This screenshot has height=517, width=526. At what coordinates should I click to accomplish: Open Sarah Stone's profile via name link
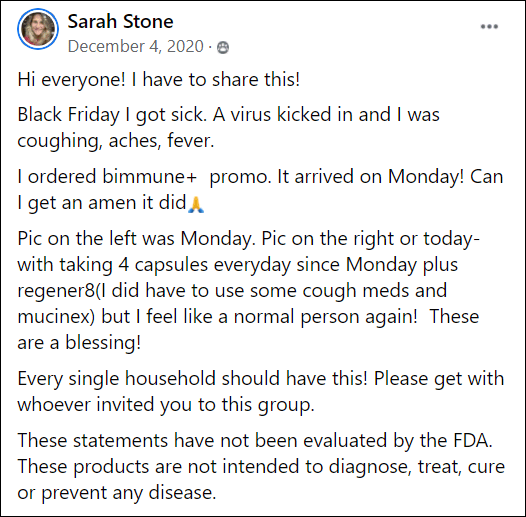tap(120, 21)
